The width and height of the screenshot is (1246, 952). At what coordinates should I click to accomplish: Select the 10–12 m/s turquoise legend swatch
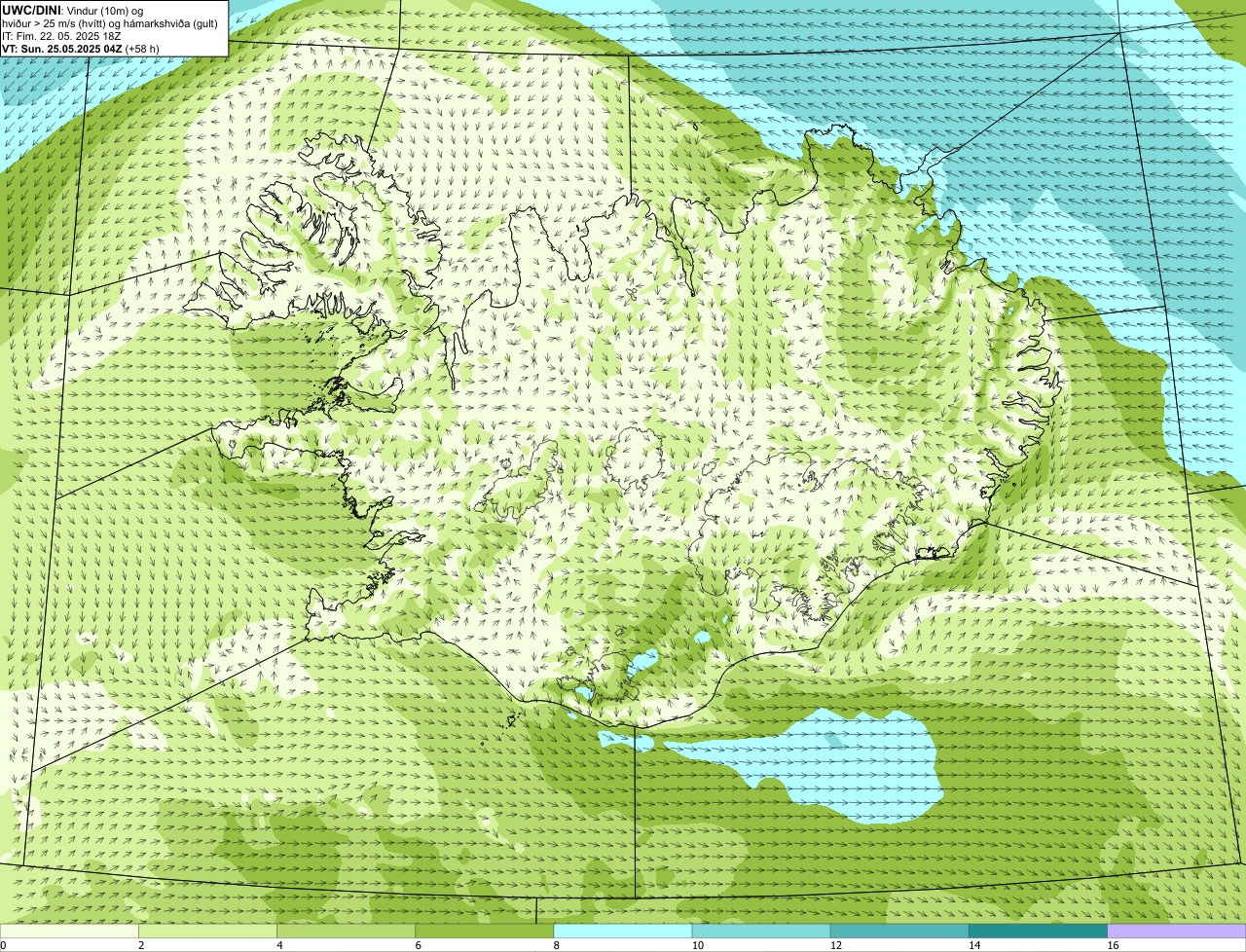761,931
